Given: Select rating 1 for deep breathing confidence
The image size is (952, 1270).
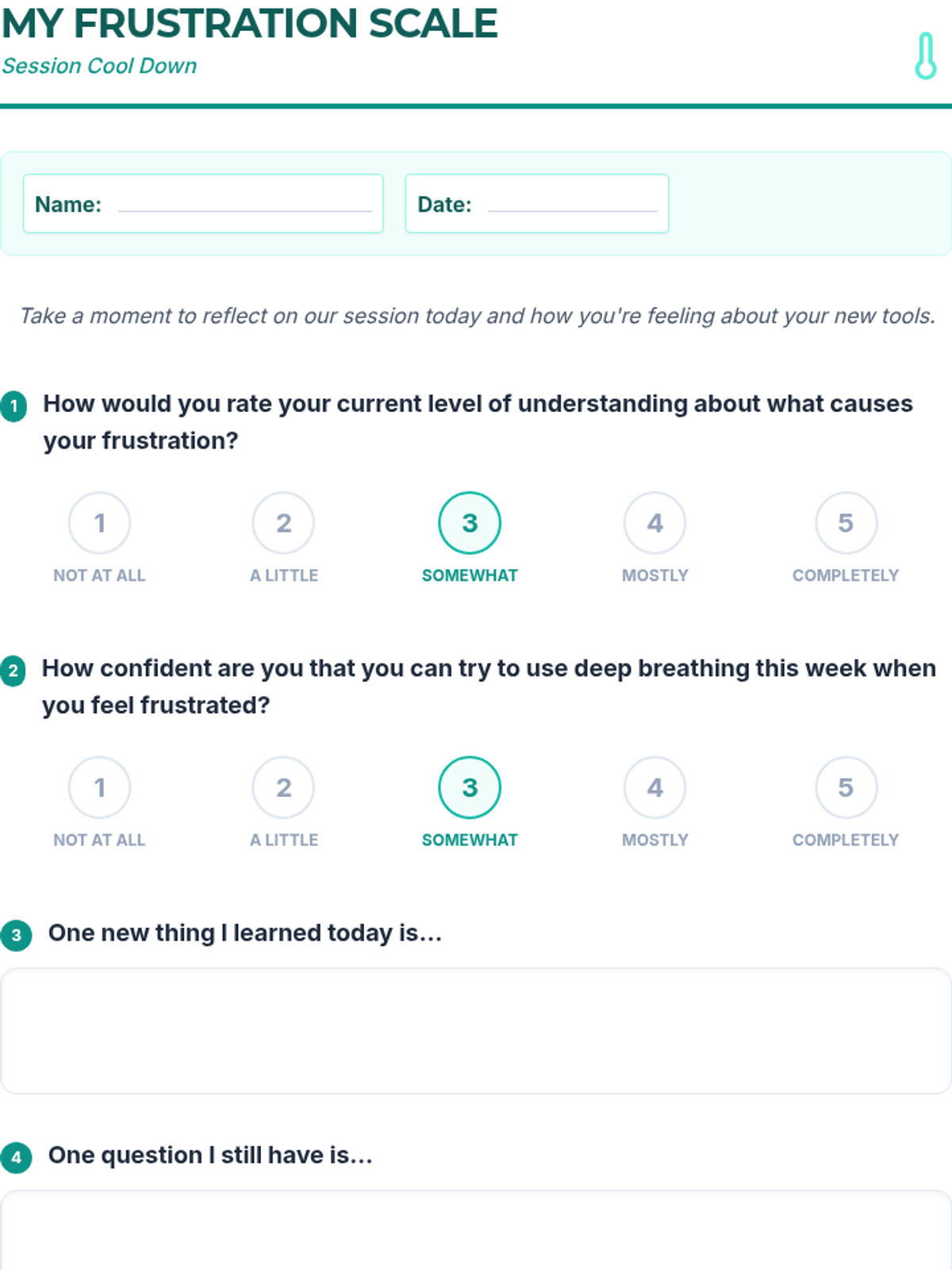Looking at the screenshot, I should pyautogui.click(x=99, y=787).
